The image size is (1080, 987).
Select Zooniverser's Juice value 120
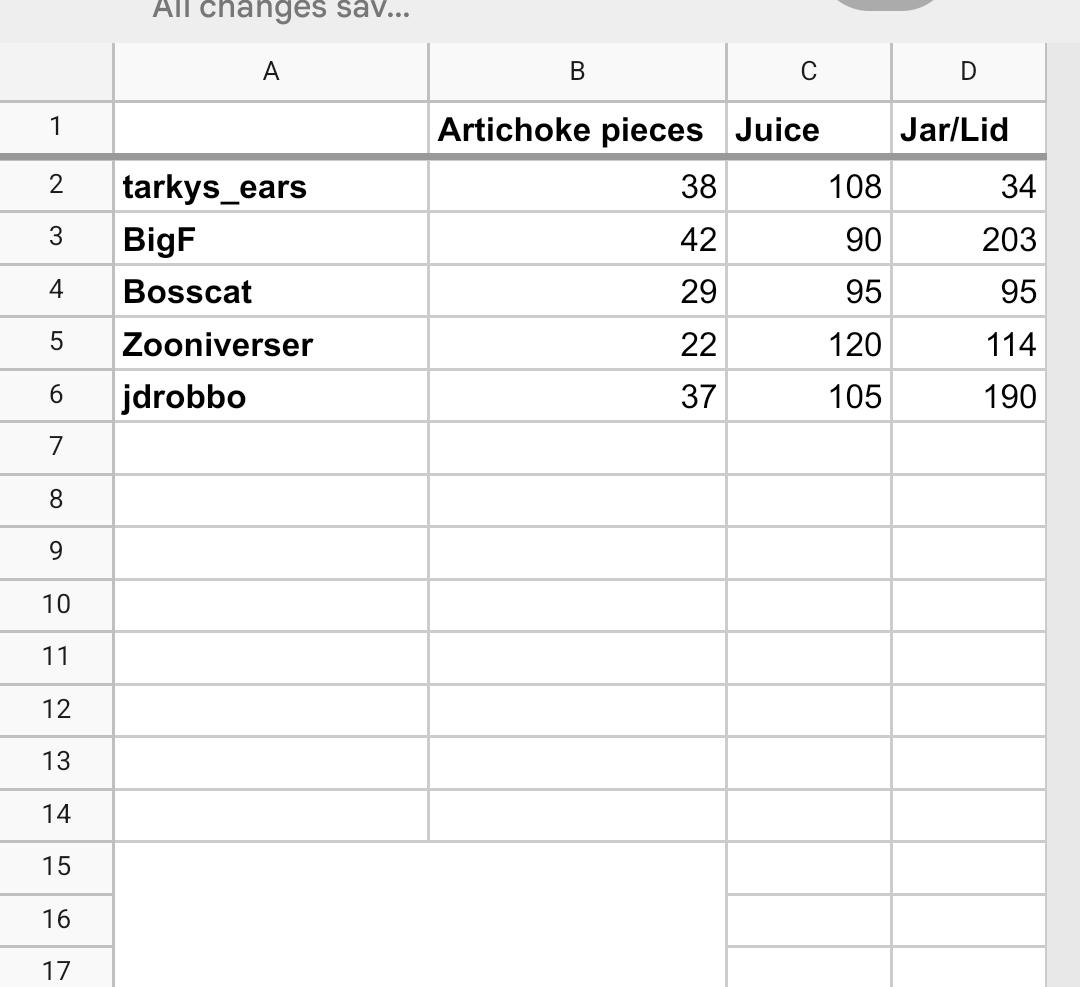[808, 345]
